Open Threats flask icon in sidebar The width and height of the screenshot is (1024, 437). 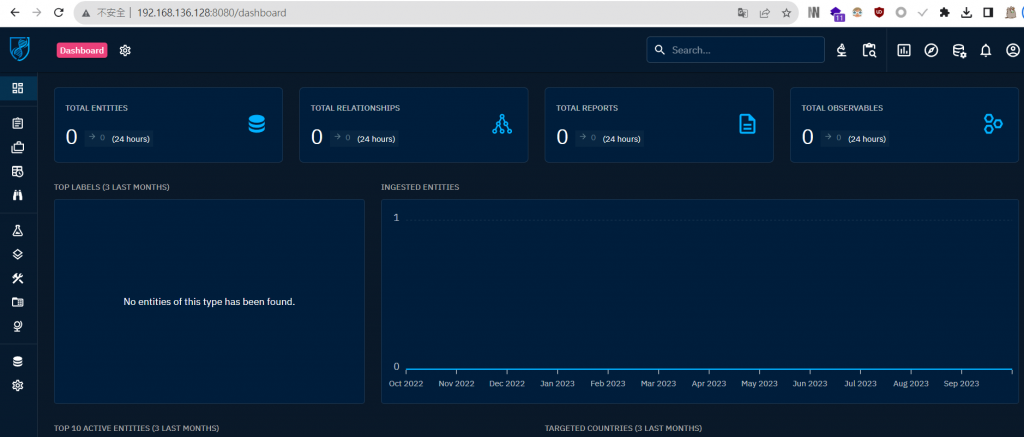click(18, 231)
